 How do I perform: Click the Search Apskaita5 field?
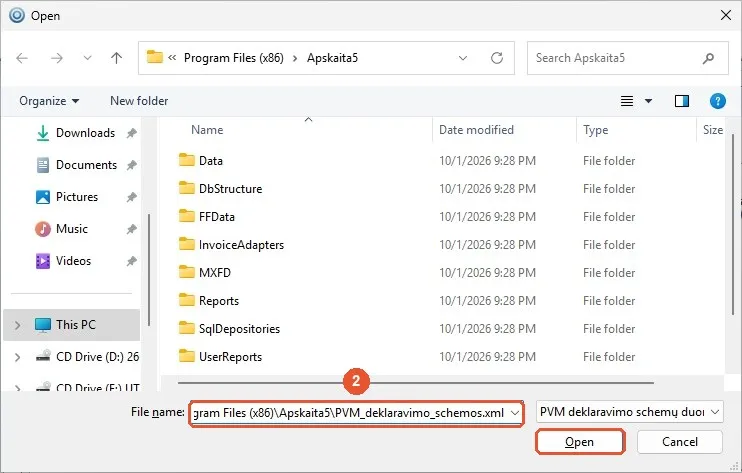pos(627,58)
